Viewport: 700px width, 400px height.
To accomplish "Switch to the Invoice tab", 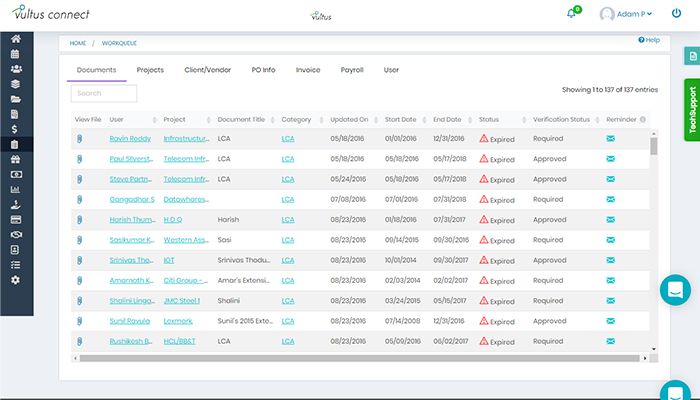I will [308, 70].
